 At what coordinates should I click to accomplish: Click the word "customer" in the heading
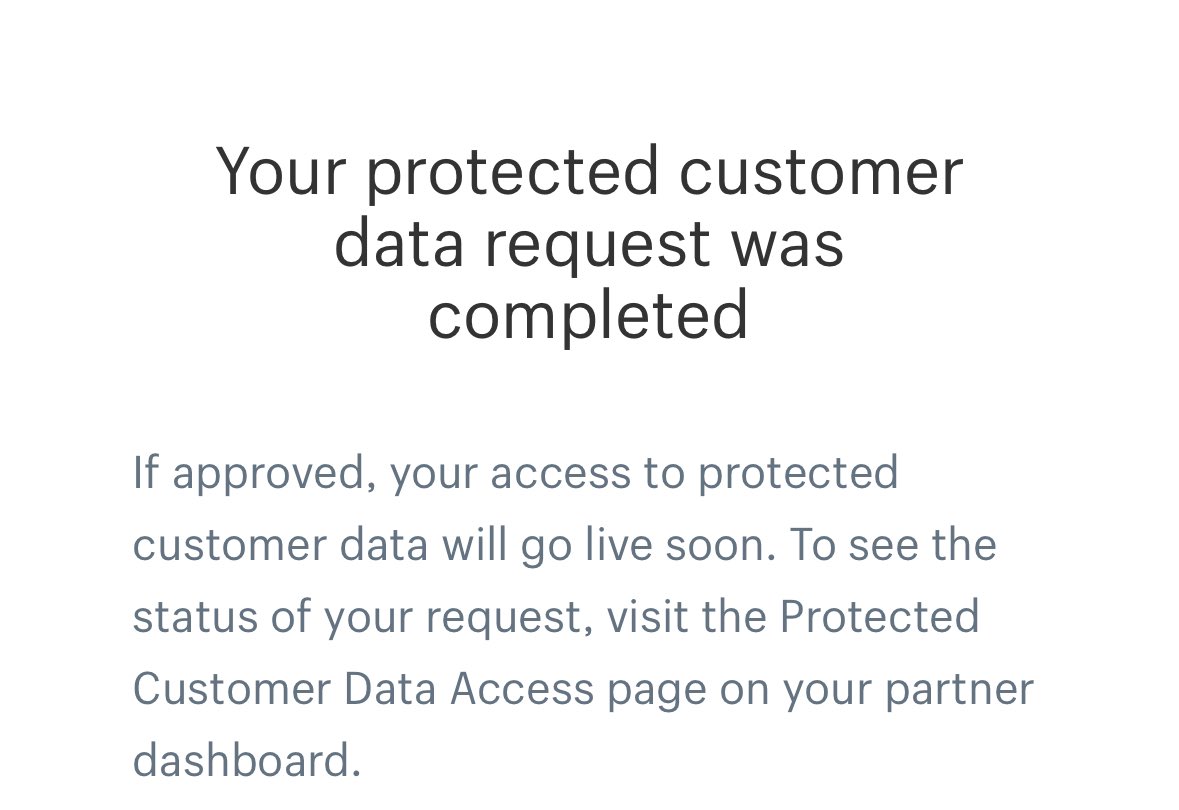pyautogui.click(x=821, y=172)
